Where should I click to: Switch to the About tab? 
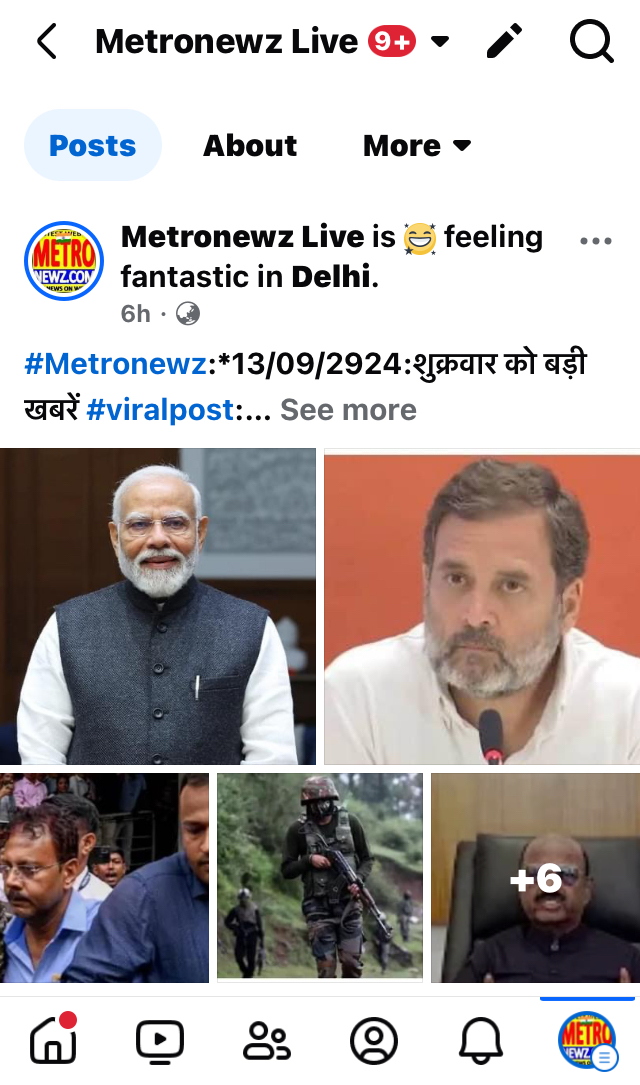(250, 145)
